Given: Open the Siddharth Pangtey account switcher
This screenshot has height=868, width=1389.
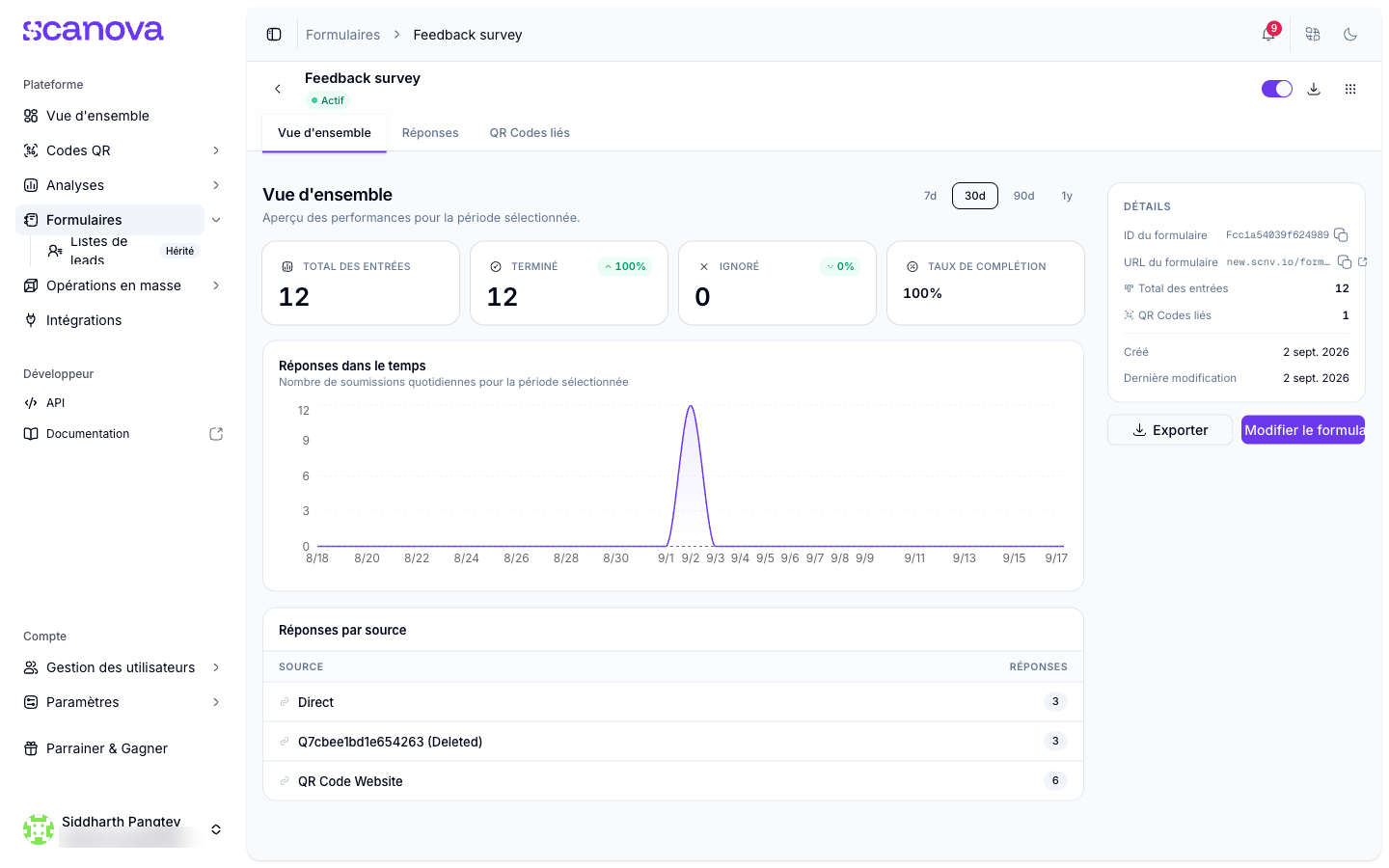Looking at the screenshot, I should pos(122,829).
